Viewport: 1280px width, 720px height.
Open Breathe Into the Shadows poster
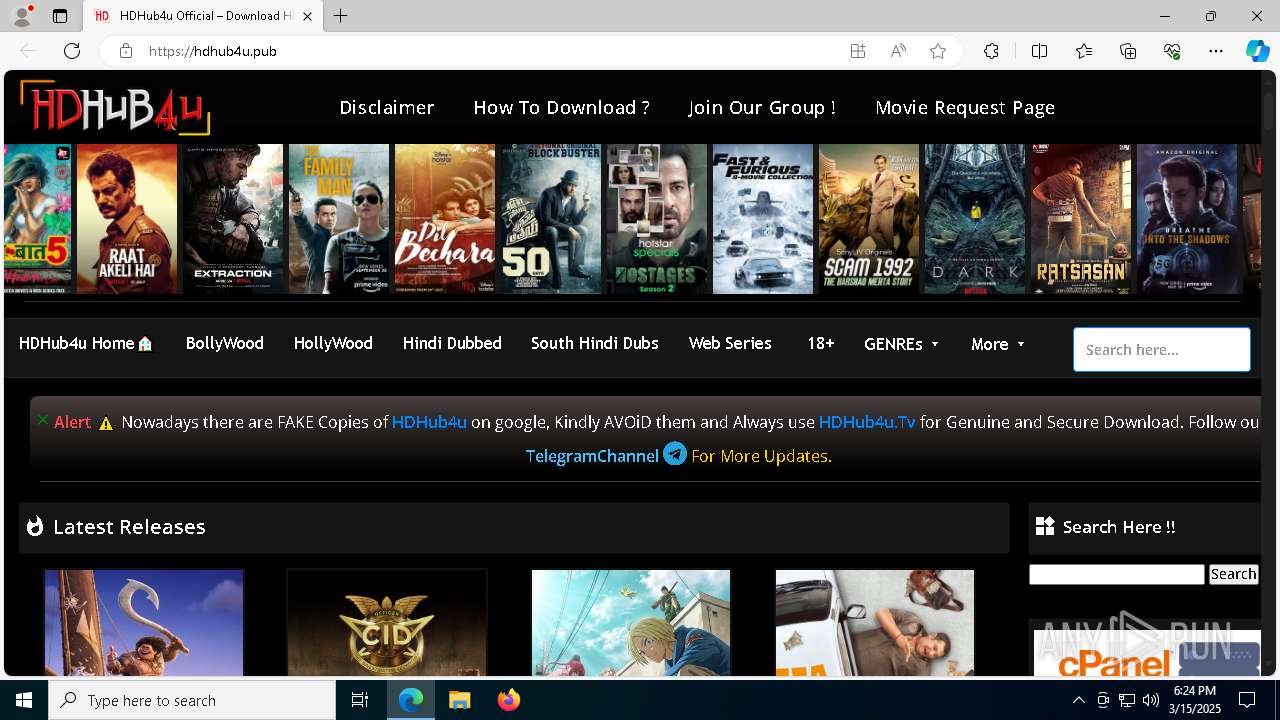1187,219
